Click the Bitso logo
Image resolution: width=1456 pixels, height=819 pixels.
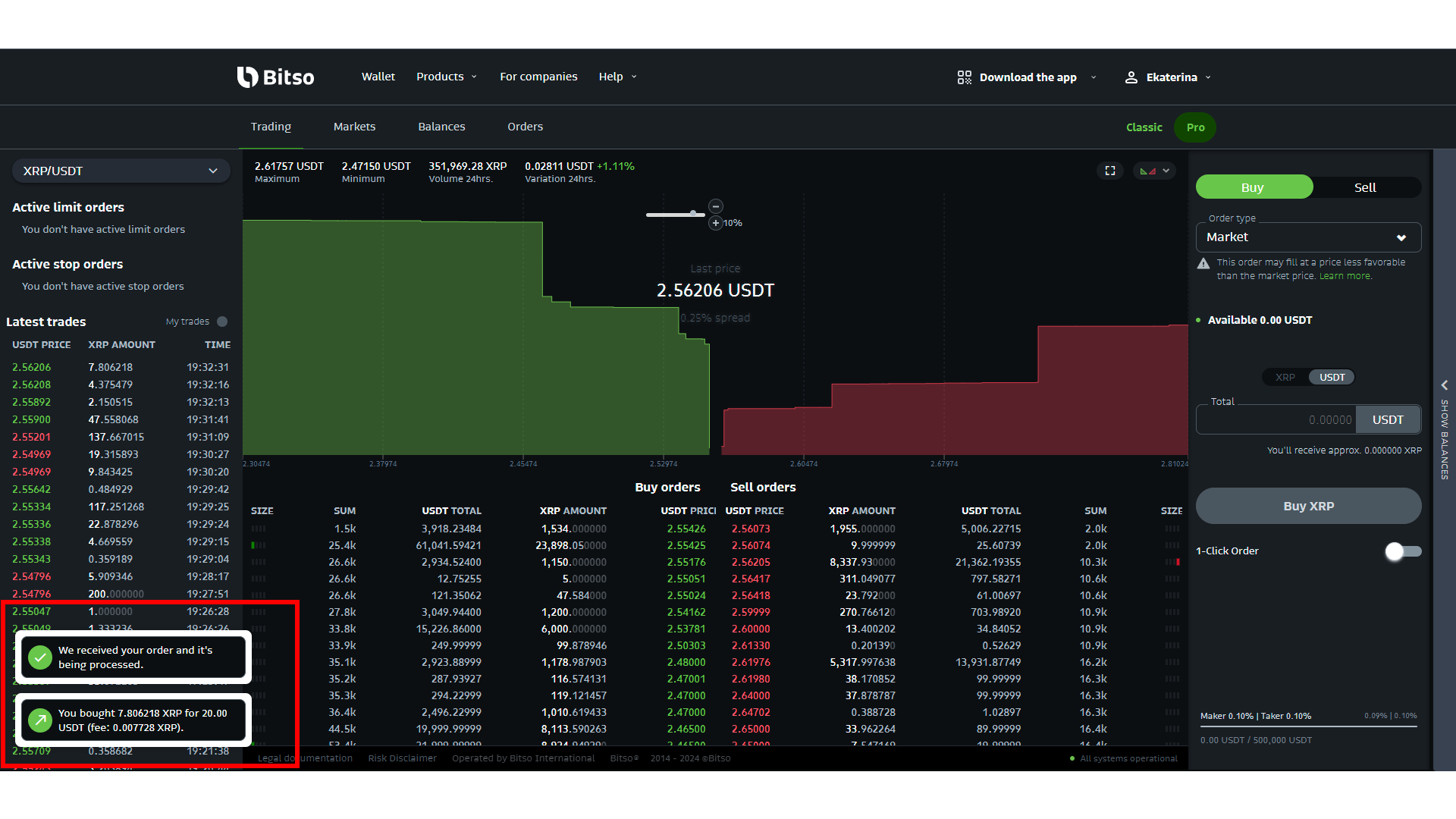[275, 77]
